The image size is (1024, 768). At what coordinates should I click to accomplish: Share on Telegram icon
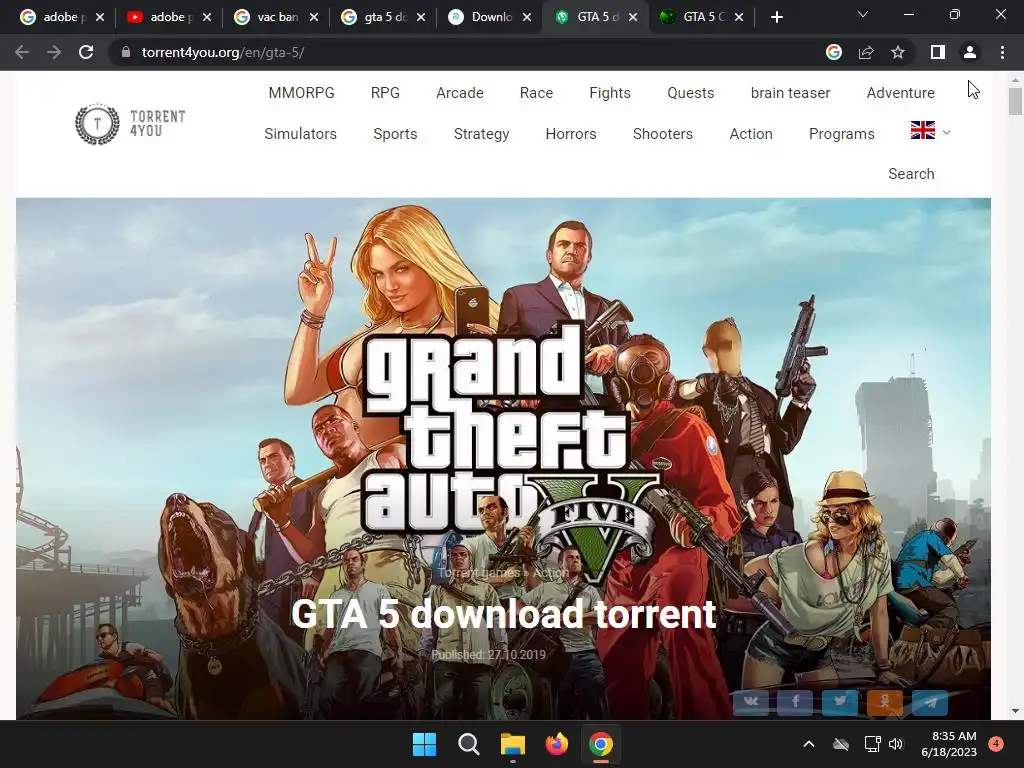coord(929,702)
